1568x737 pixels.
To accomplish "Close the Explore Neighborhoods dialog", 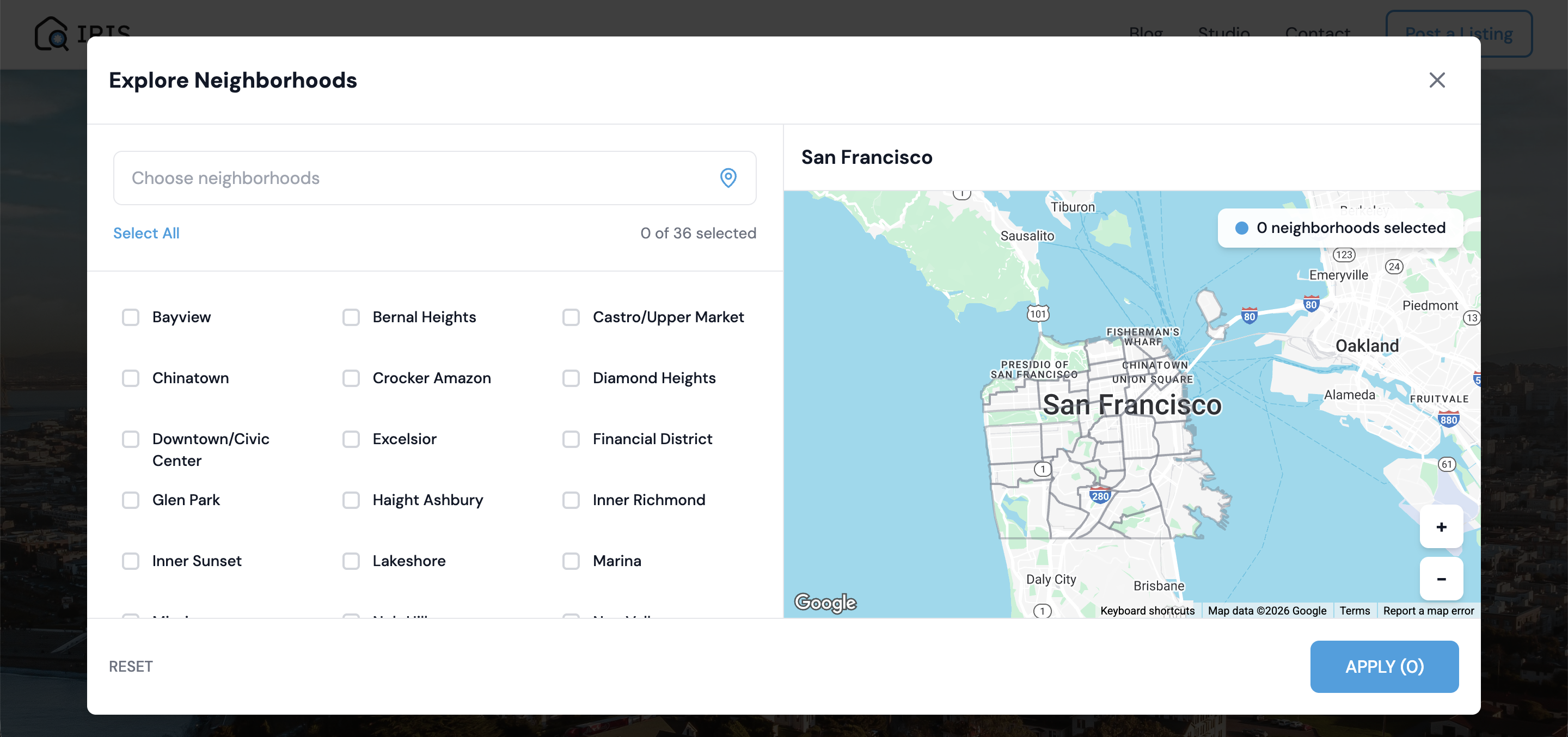I will [x=1437, y=79].
